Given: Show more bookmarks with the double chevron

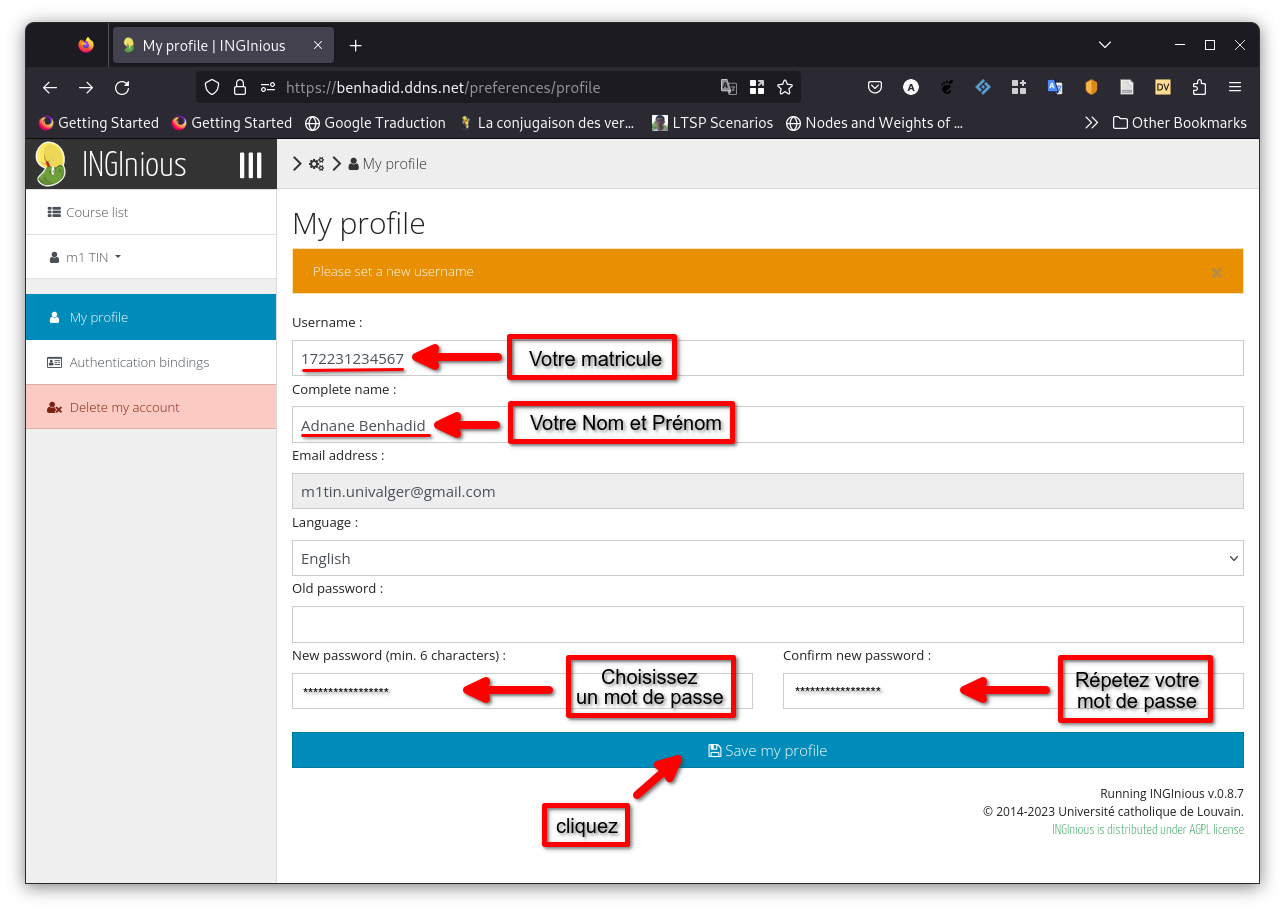Looking at the screenshot, I should [x=1091, y=123].
